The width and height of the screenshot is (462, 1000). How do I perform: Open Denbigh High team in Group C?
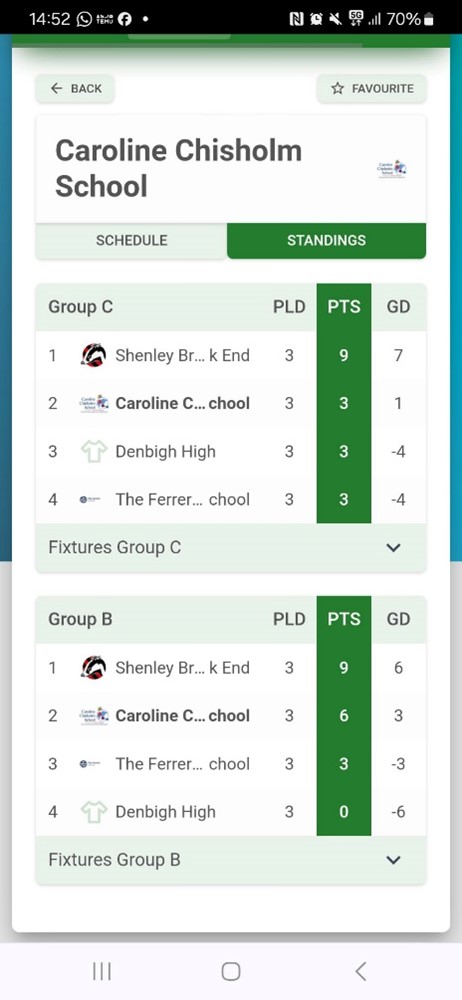(165, 452)
